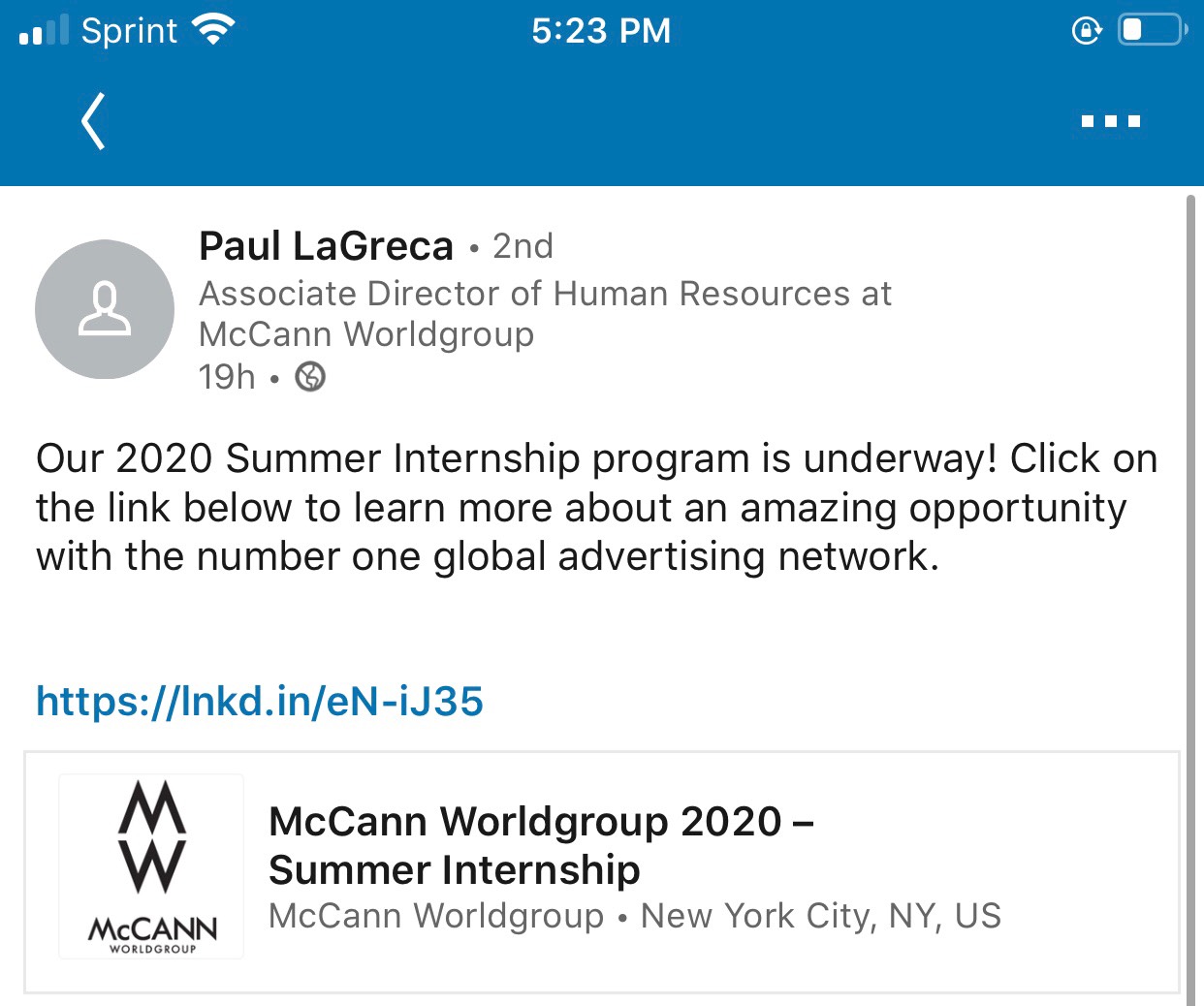The width and height of the screenshot is (1204, 1006).
Task: Open the lnkd.in shortened link
Action: [x=260, y=701]
